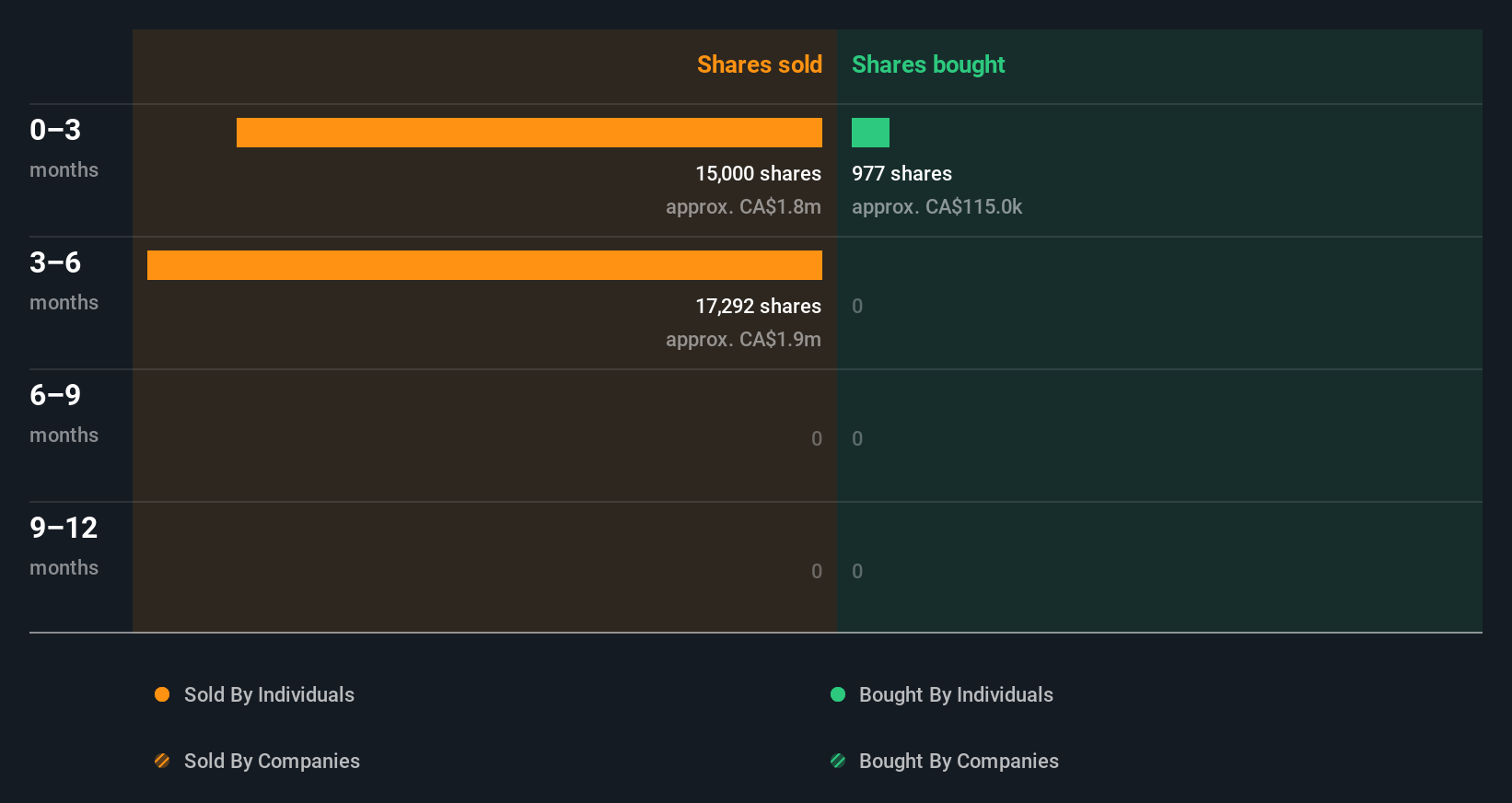The width and height of the screenshot is (1512, 803).
Task: Click the zero bought value in 6–9 months row
Action: (x=857, y=438)
